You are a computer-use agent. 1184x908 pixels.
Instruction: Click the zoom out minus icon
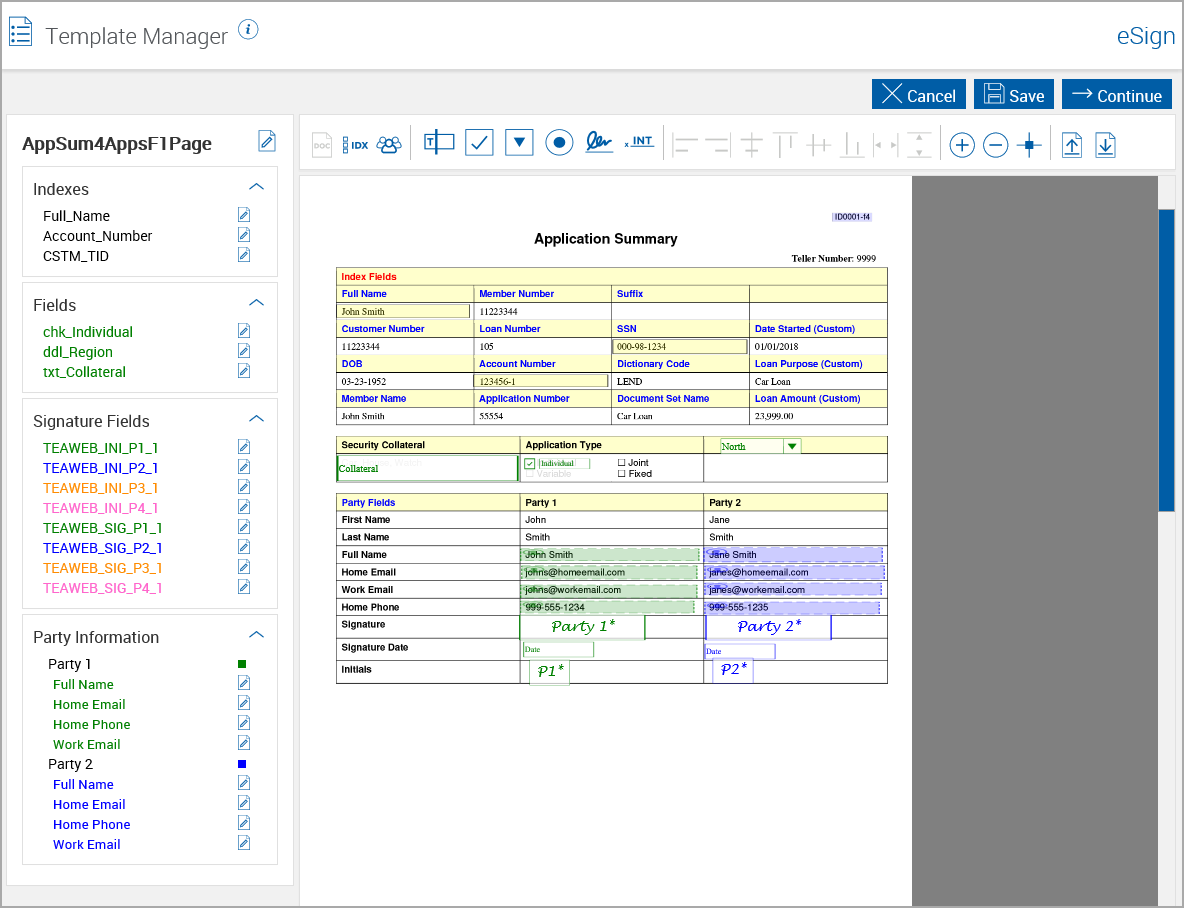point(995,145)
